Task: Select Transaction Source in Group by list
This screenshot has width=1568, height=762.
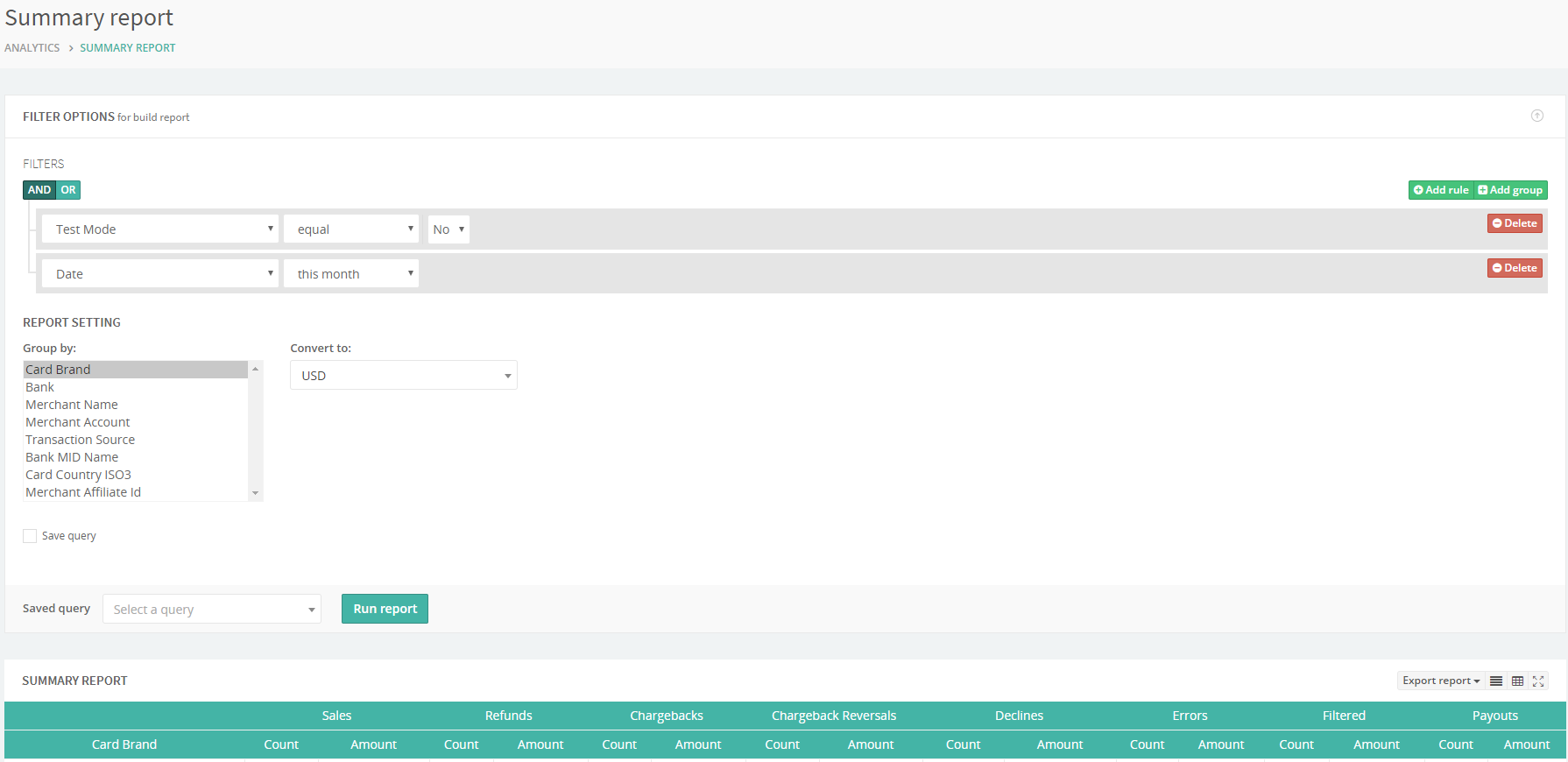Action: pyautogui.click(x=135, y=440)
